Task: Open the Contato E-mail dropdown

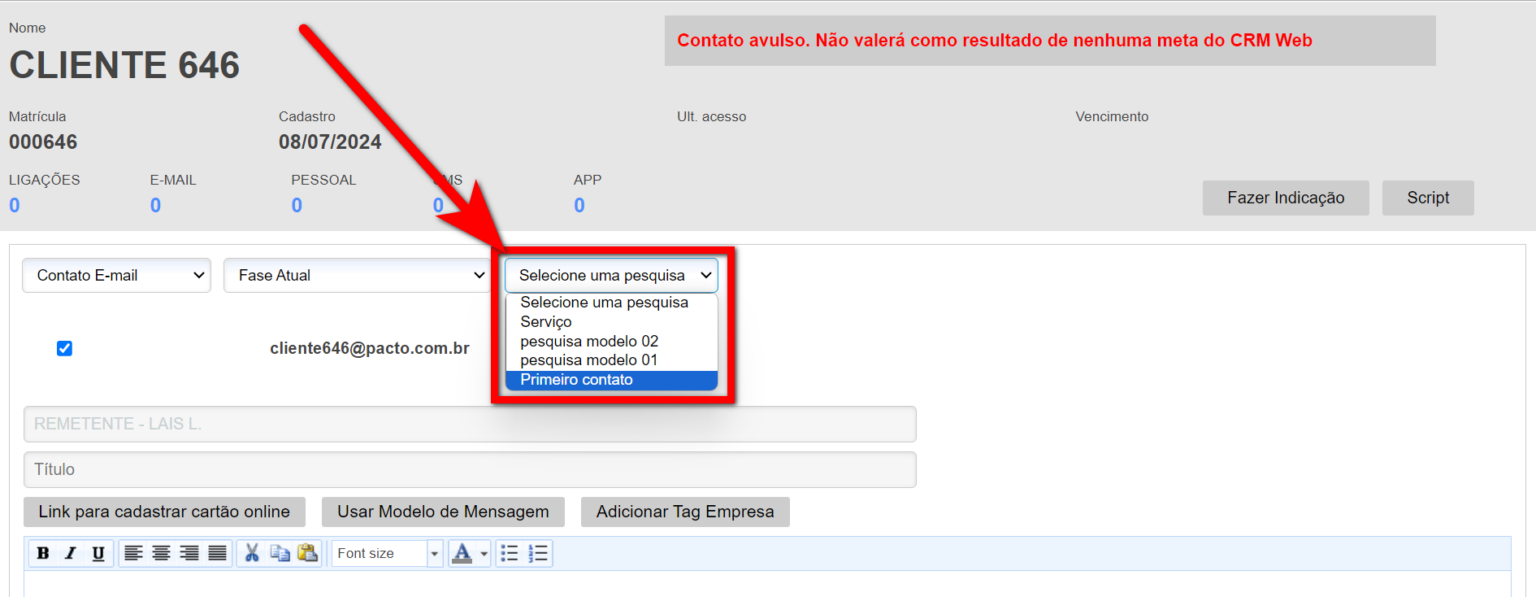Action: pyautogui.click(x=116, y=275)
